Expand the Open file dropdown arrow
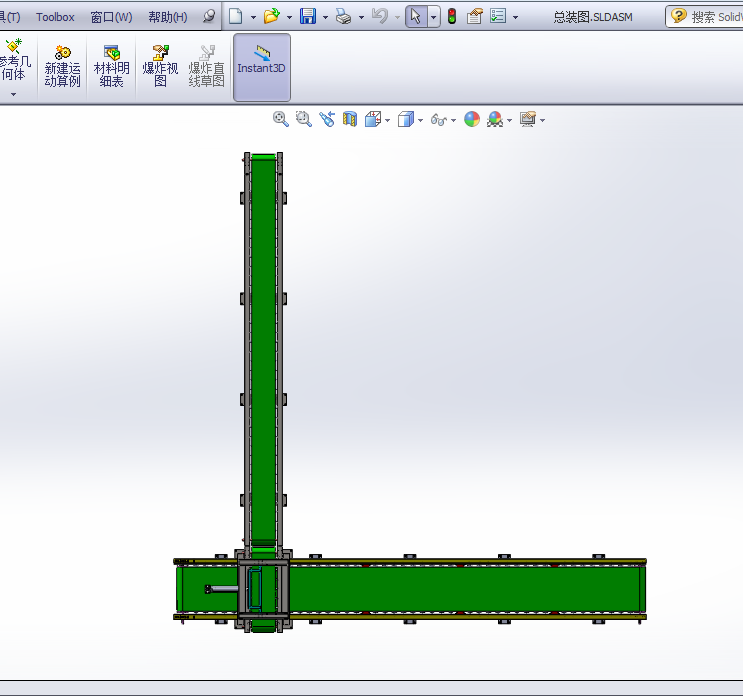Image resolution: width=743 pixels, height=696 pixels. point(289,18)
